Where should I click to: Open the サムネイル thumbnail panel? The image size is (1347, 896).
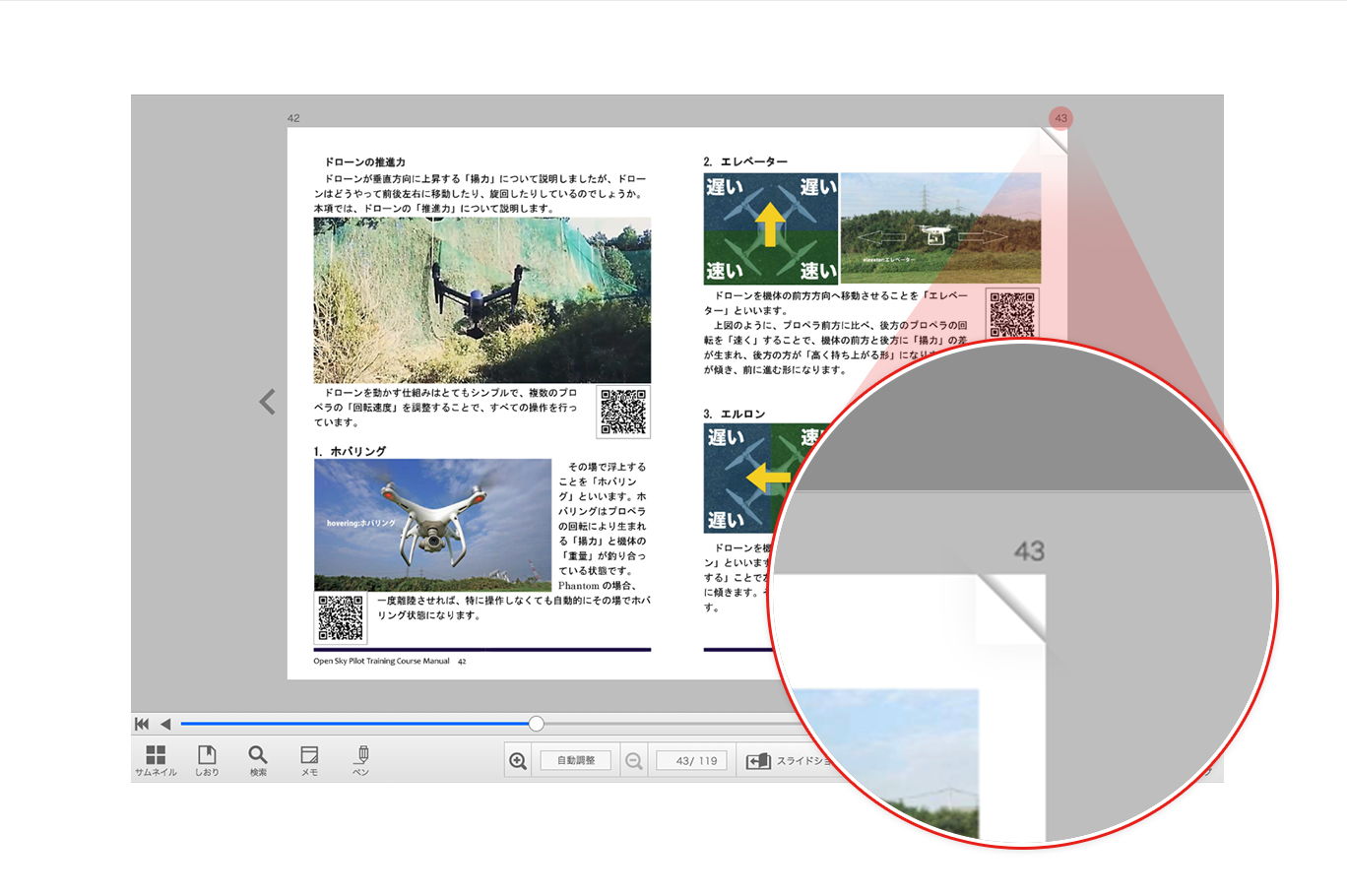click(156, 759)
